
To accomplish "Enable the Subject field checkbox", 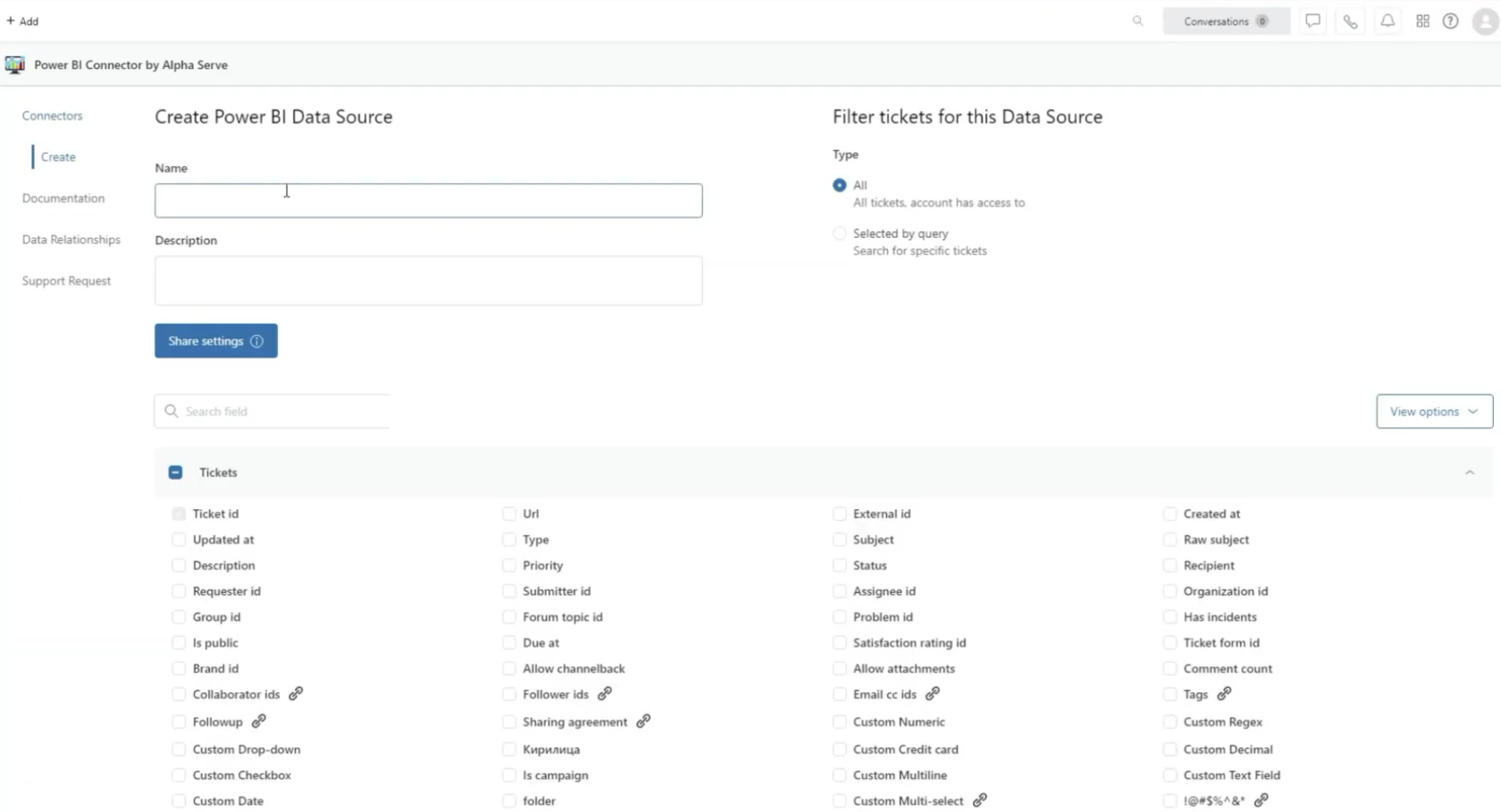I will (840, 540).
